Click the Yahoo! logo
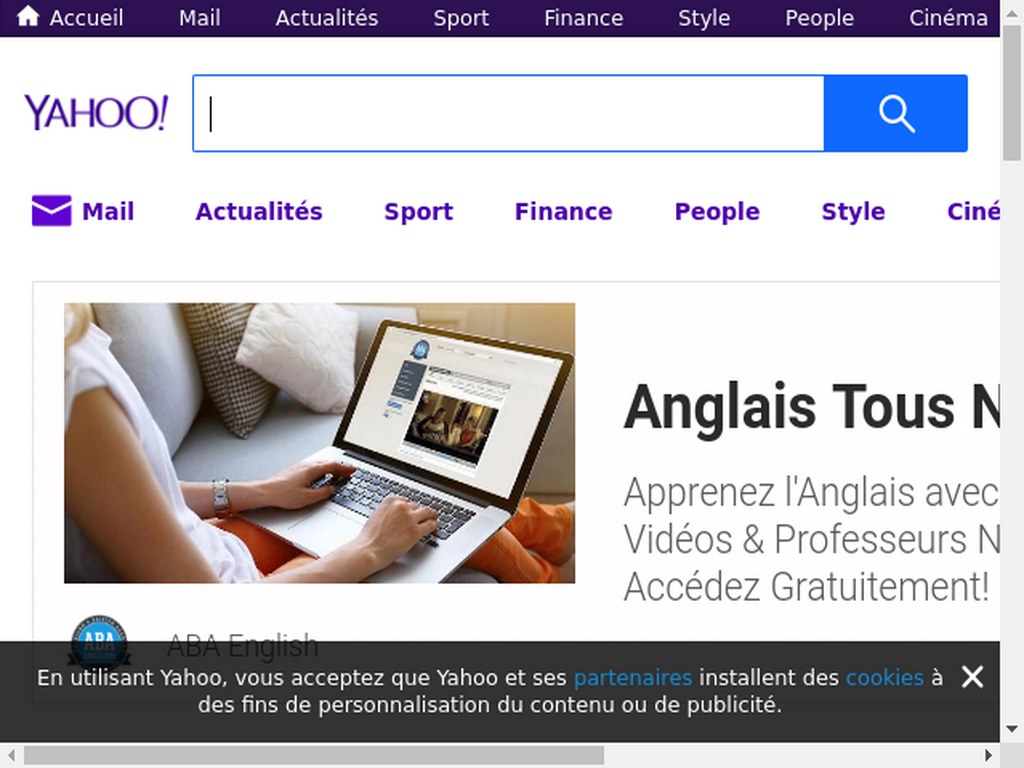 [96, 112]
